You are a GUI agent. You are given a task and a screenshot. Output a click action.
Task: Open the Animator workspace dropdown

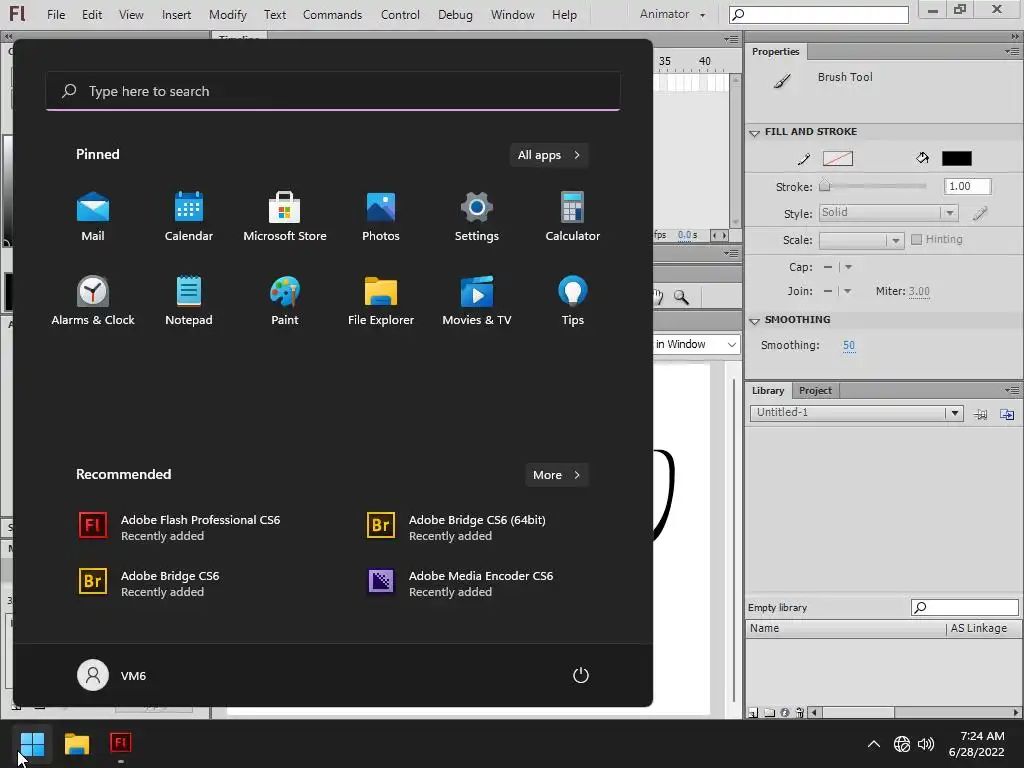[672, 14]
